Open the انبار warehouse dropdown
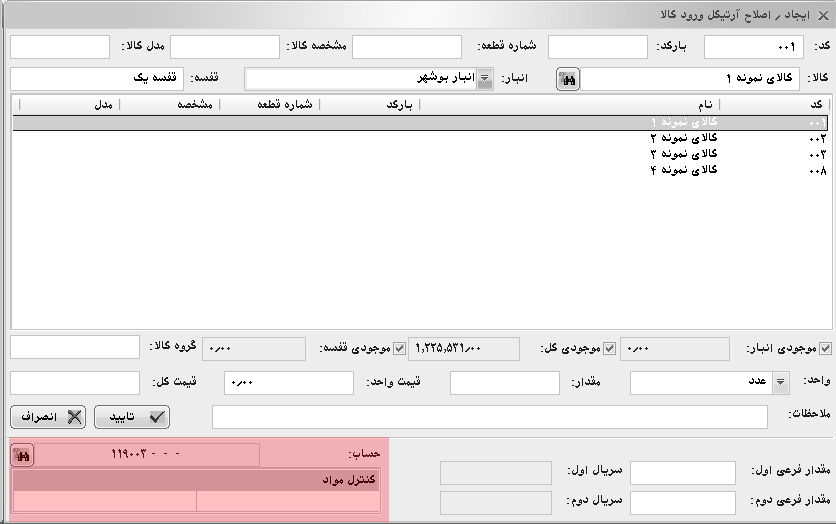The height and width of the screenshot is (524, 836). pyautogui.click(x=485, y=79)
